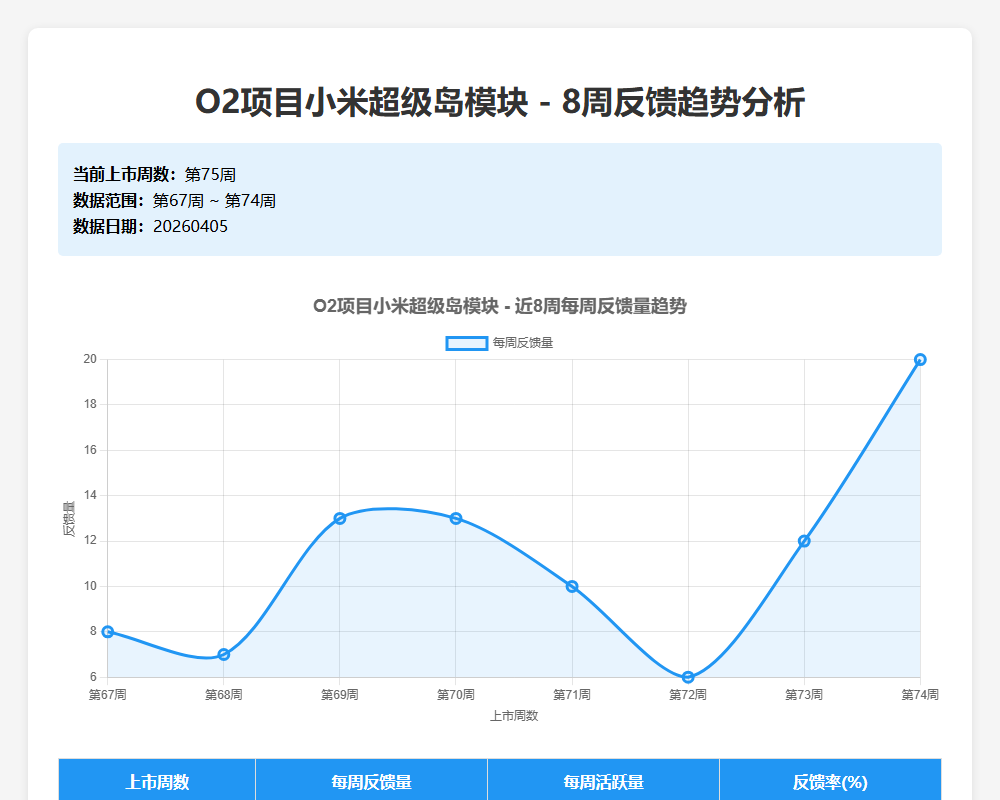Click the y-axis title 反馈量
Image resolution: width=1000 pixels, height=800 pixels.
[69, 519]
